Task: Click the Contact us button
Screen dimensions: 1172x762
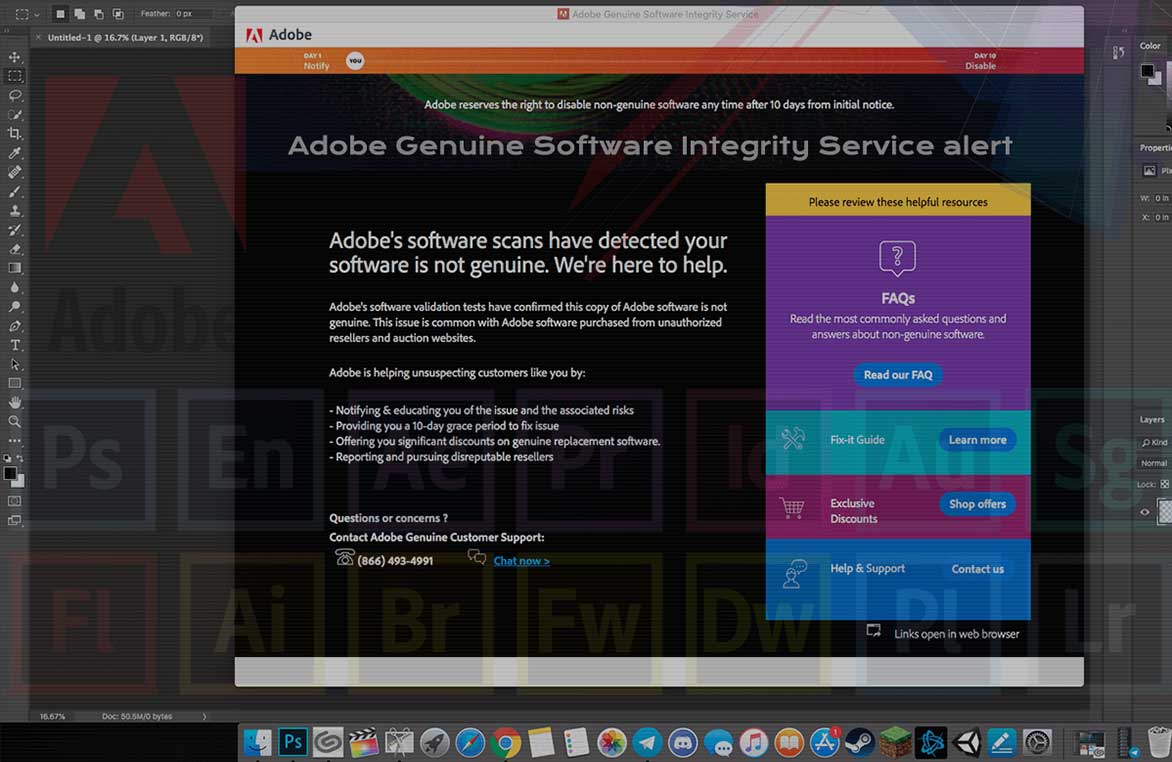Action: (x=977, y=569)
